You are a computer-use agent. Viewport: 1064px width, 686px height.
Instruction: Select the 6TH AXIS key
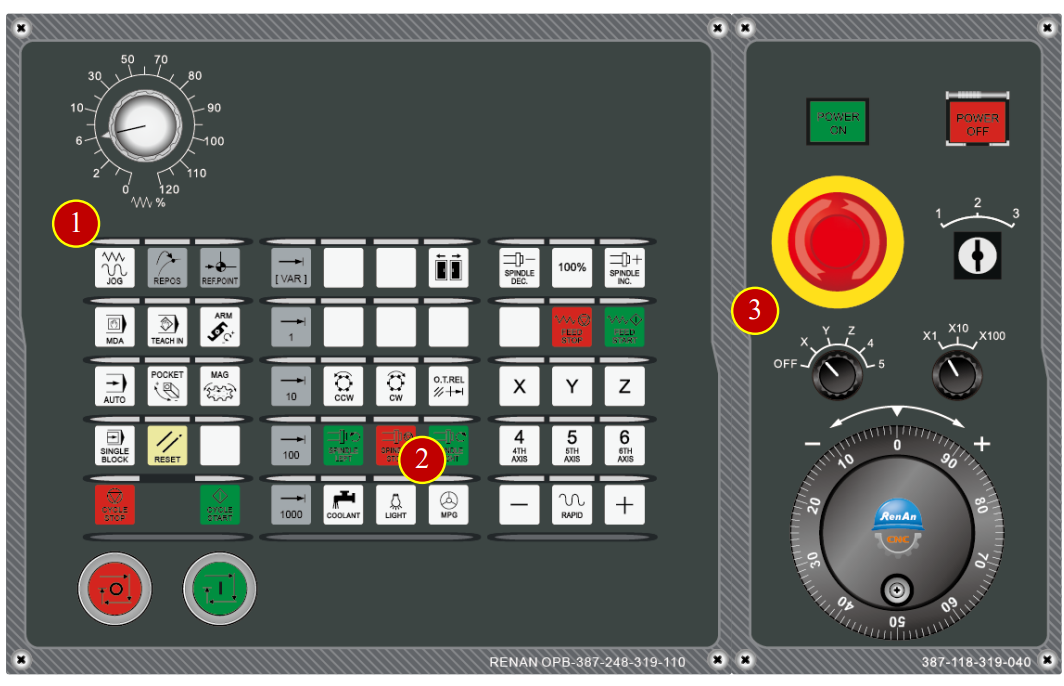[624, 445]
